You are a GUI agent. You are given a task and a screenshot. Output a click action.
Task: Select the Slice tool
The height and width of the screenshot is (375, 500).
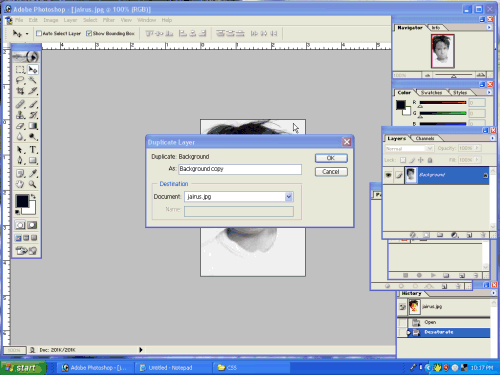(33, 91)
